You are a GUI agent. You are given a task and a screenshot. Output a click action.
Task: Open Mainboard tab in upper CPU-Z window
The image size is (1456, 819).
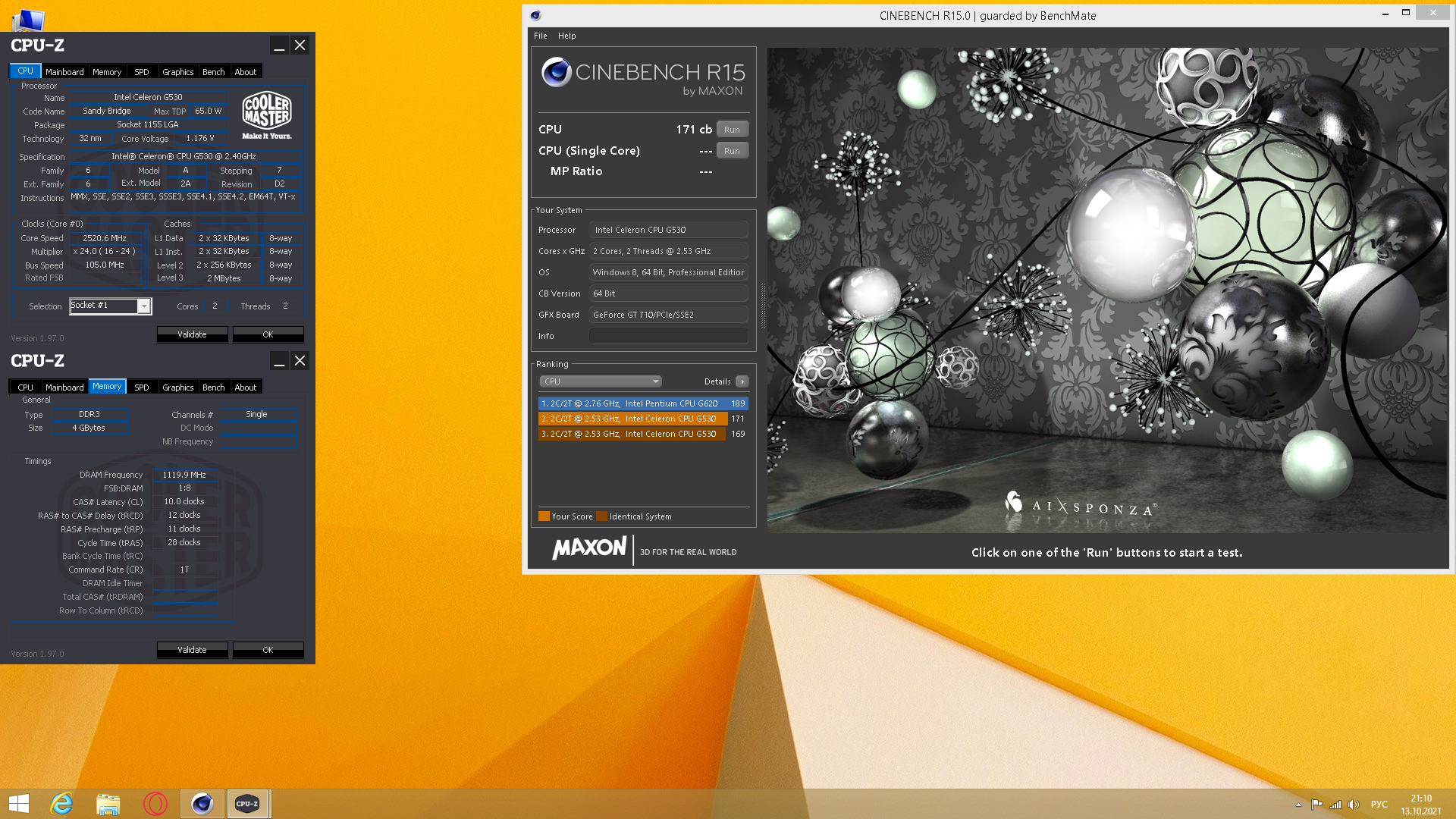tap(64, 72)
